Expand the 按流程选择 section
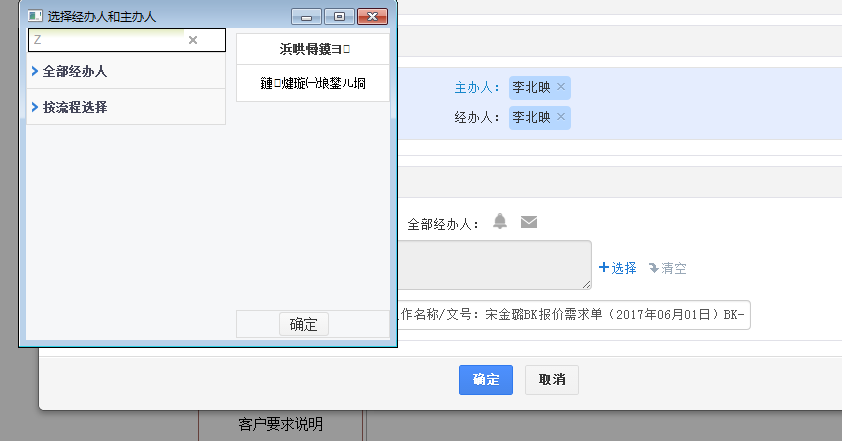The image size is (842, 441). coord(75,107)
